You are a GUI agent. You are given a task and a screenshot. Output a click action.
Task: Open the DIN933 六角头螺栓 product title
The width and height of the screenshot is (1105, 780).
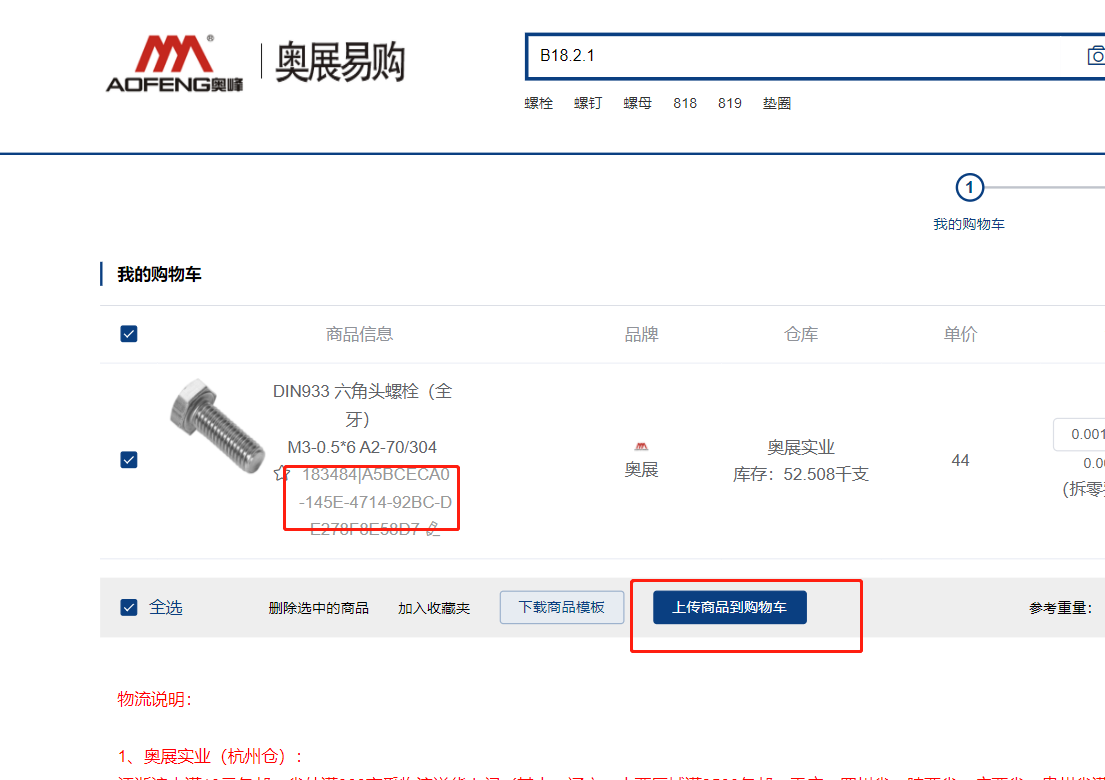[362, 405]
